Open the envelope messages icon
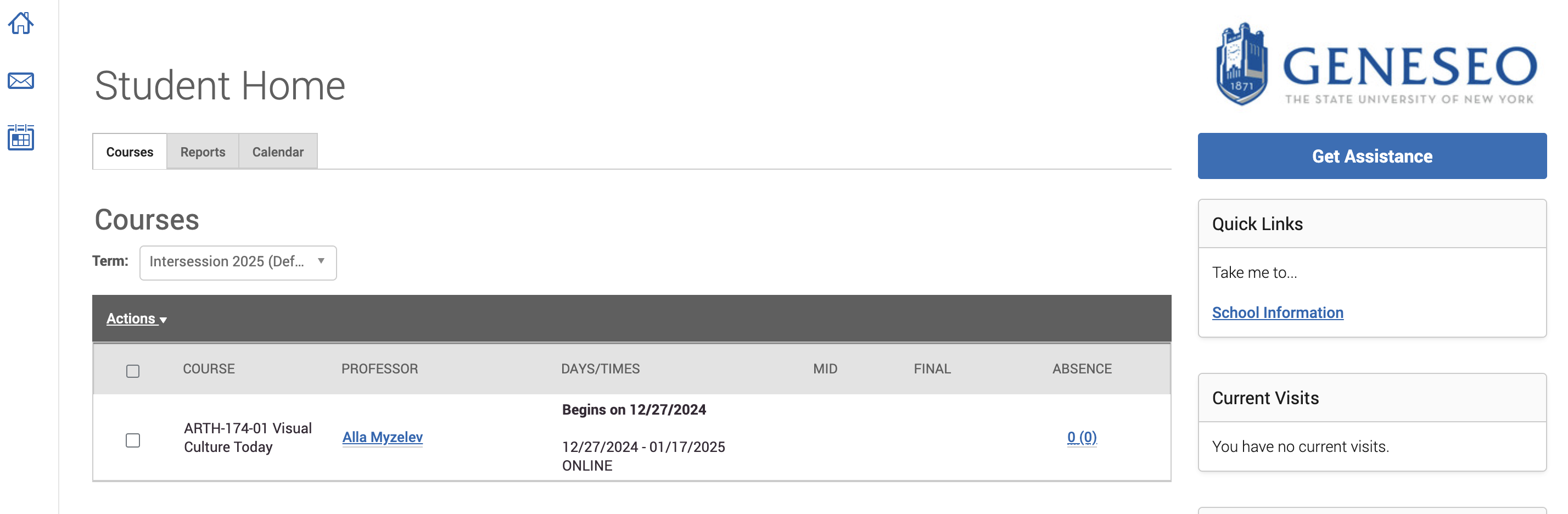 pos(21,80)
